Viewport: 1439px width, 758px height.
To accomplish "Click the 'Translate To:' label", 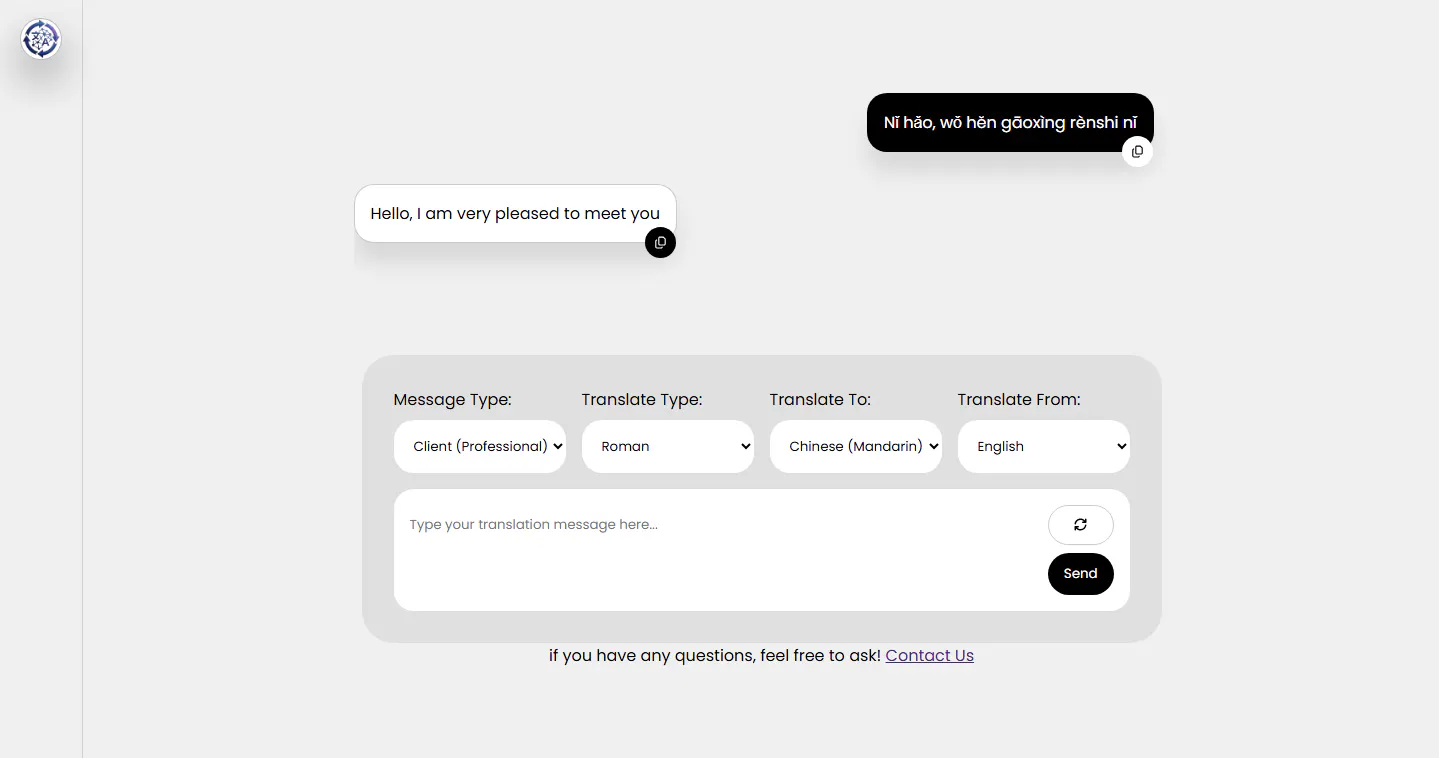I will pos(820,400).
